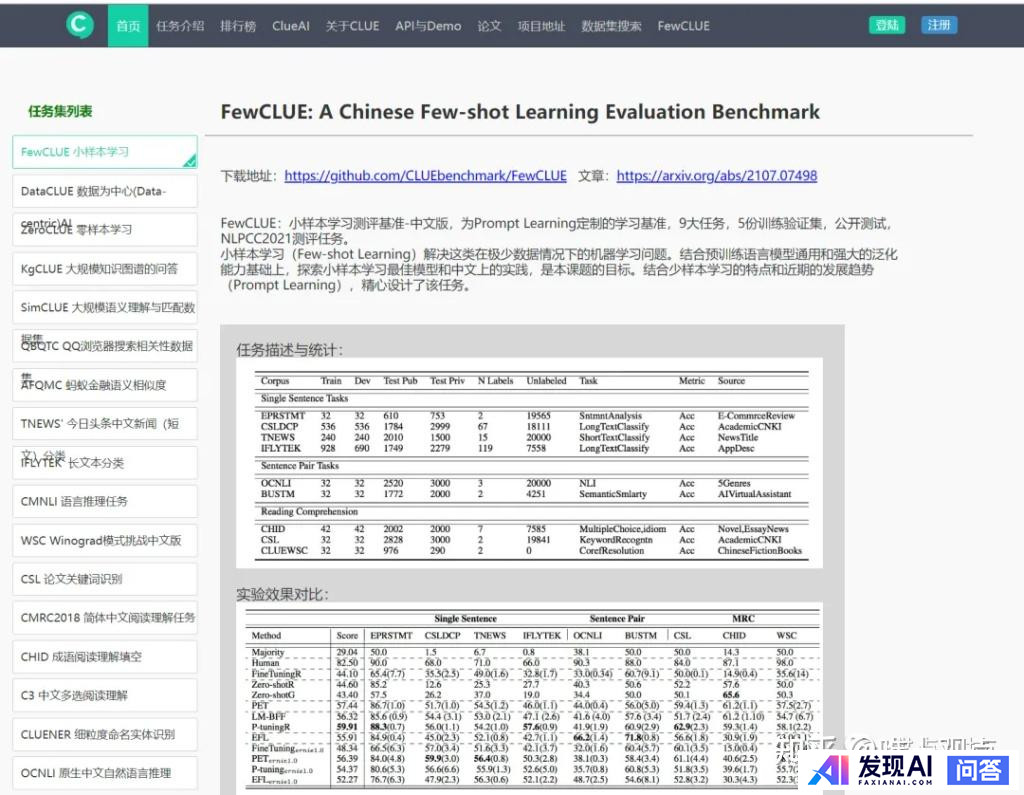
Task: Open TNEWS' 今日头条中文新闻 item
Action: pos(104,424)
